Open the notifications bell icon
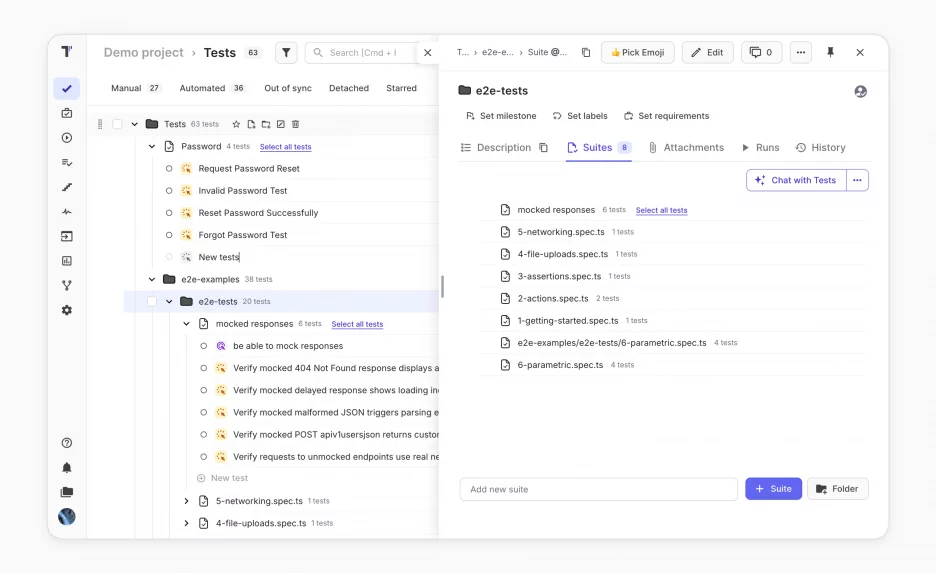This screenshot has height=573, width=936. tap(67, 467)
